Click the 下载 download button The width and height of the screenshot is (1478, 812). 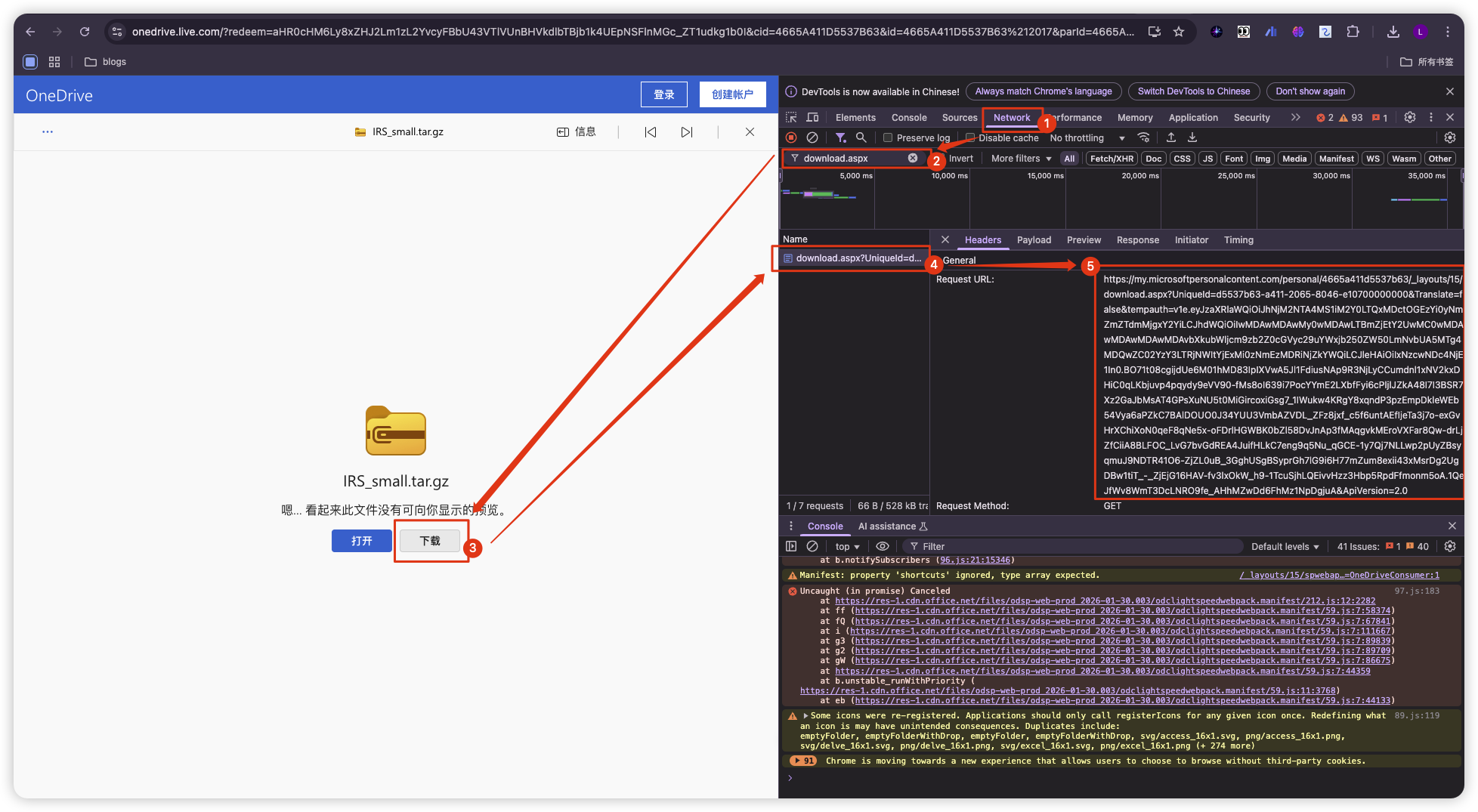431,541
